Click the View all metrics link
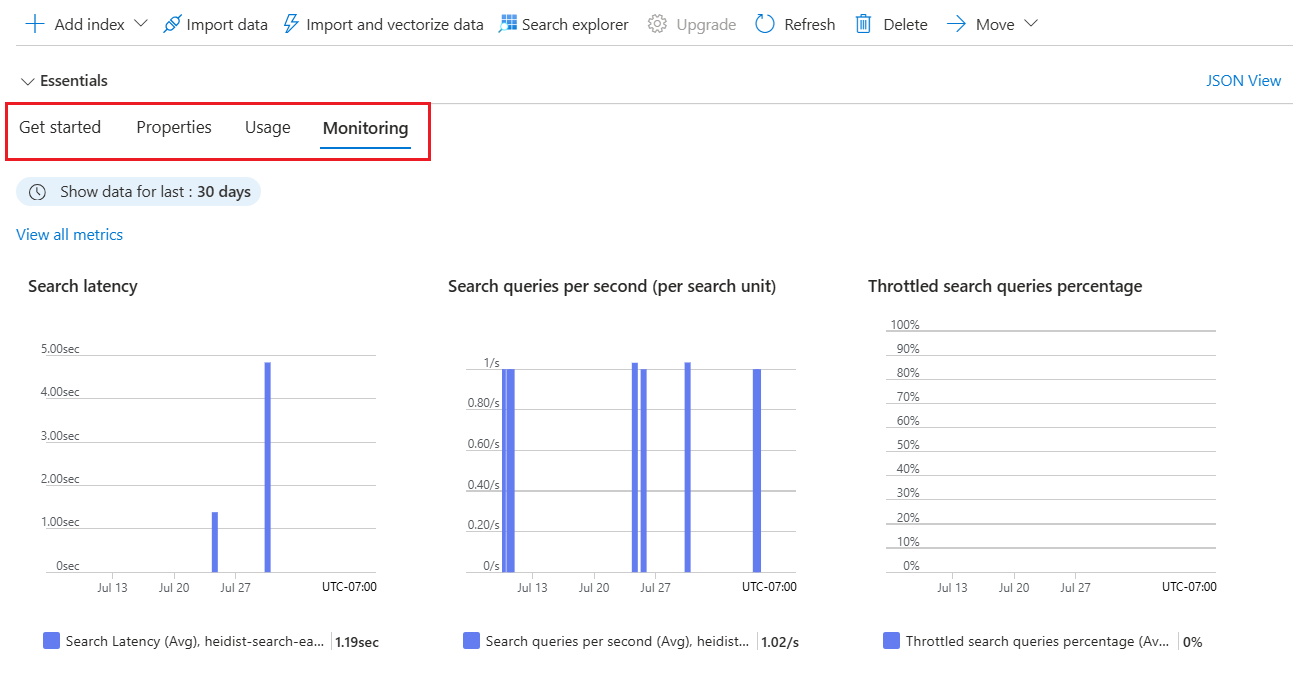This screenshot has height=676, width=1306. pyautogui.click(x=69, y=234)
